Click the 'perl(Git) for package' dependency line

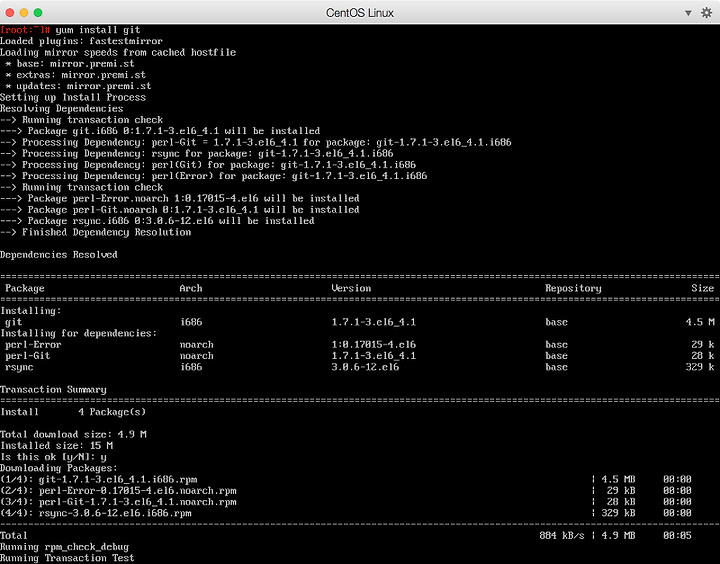(208, 165)
